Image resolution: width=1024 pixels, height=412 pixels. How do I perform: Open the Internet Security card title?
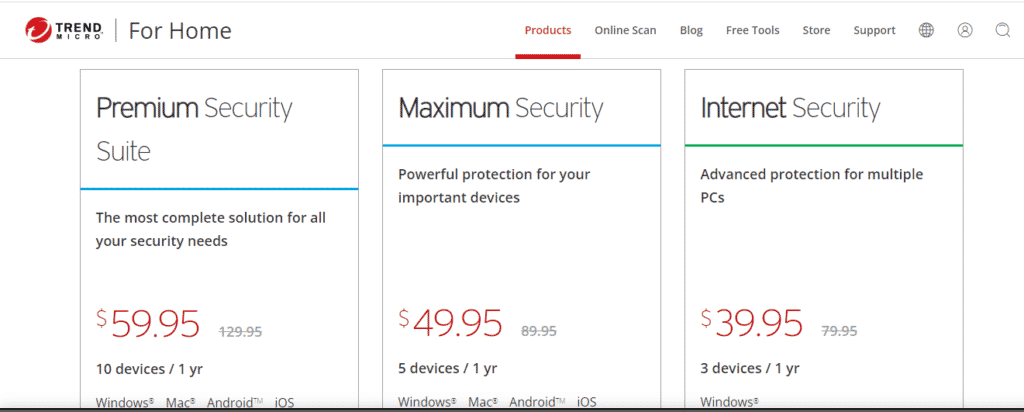point(790,108)
